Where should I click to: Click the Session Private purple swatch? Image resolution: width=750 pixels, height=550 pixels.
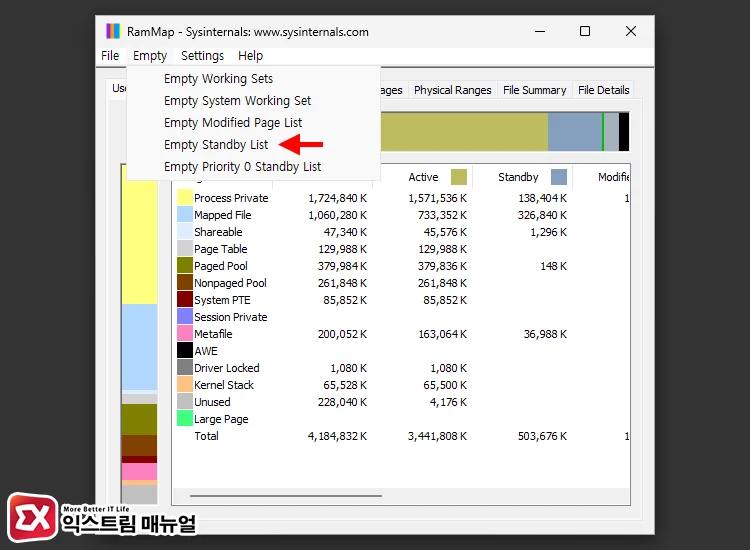(185, 317)
